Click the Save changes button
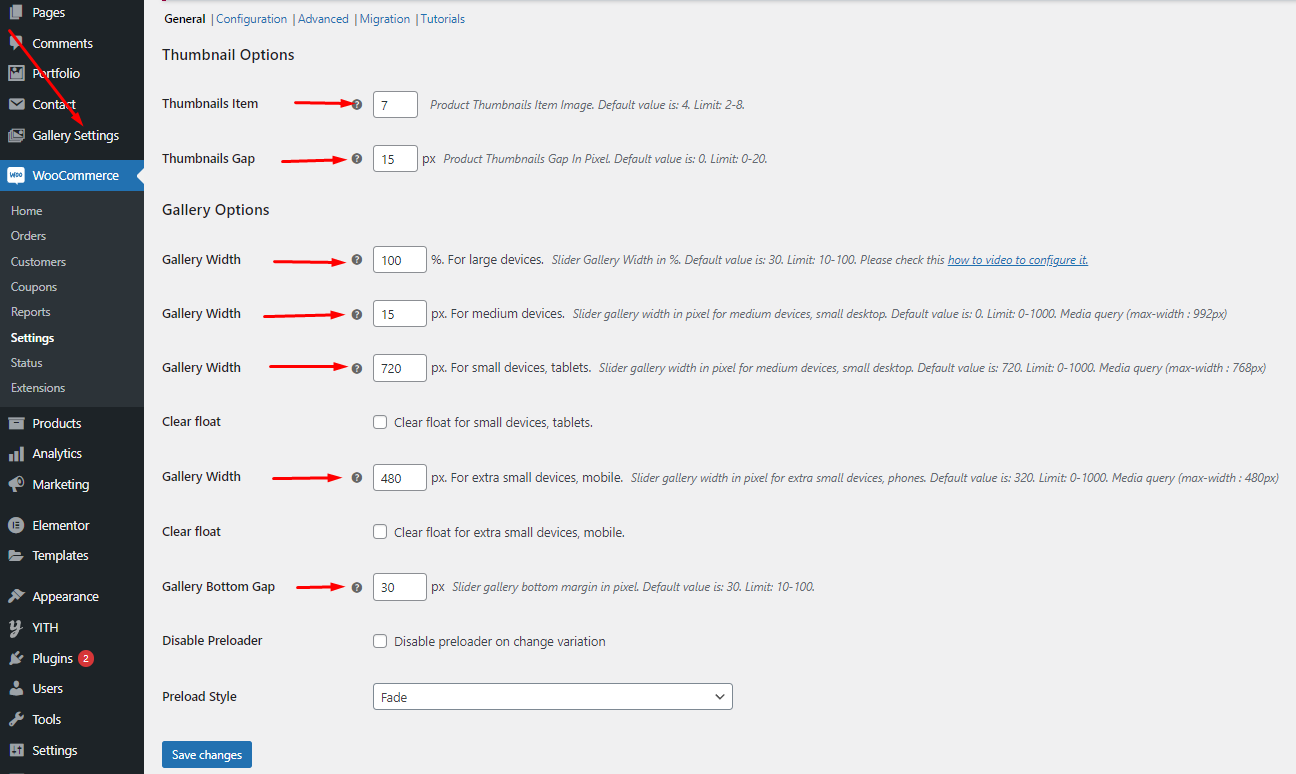 pos(207,755)
